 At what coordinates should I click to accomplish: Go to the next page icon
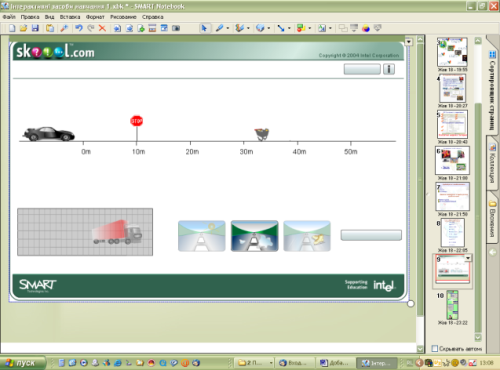click(129, 28)
